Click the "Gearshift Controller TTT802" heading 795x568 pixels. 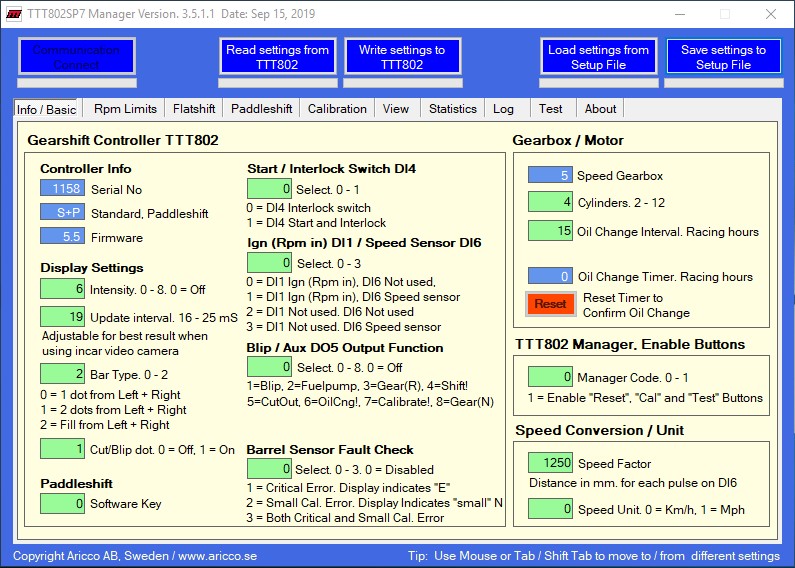point(123,140)
